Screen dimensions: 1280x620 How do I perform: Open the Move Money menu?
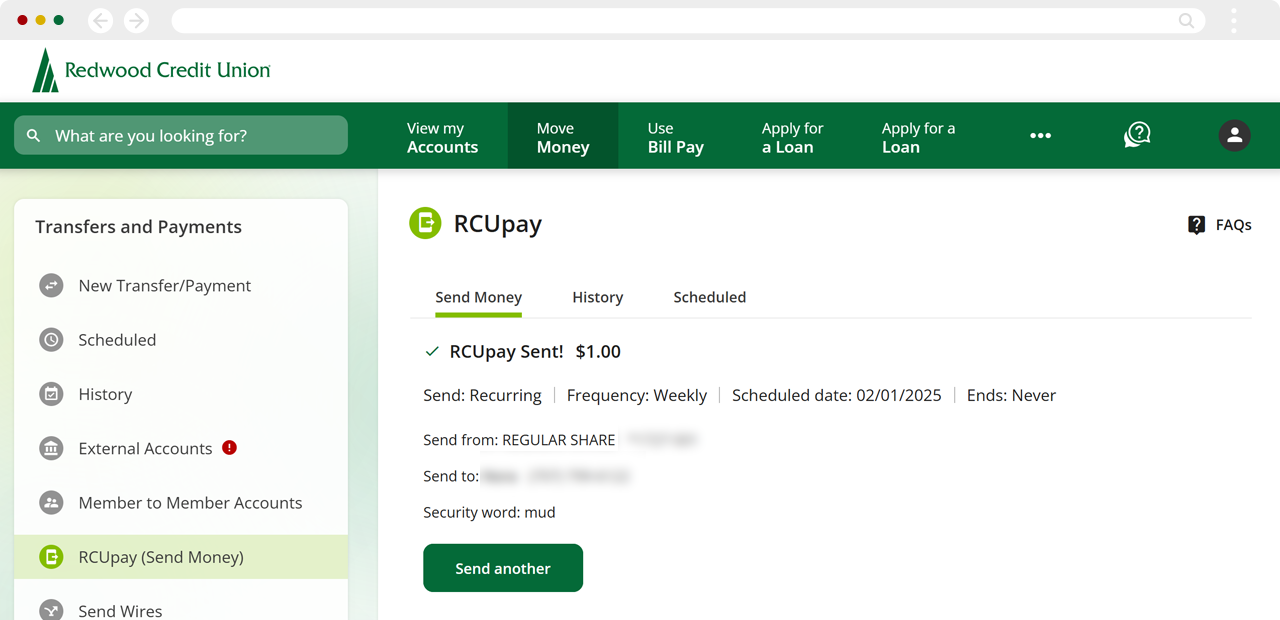click(x=563, y=137)
